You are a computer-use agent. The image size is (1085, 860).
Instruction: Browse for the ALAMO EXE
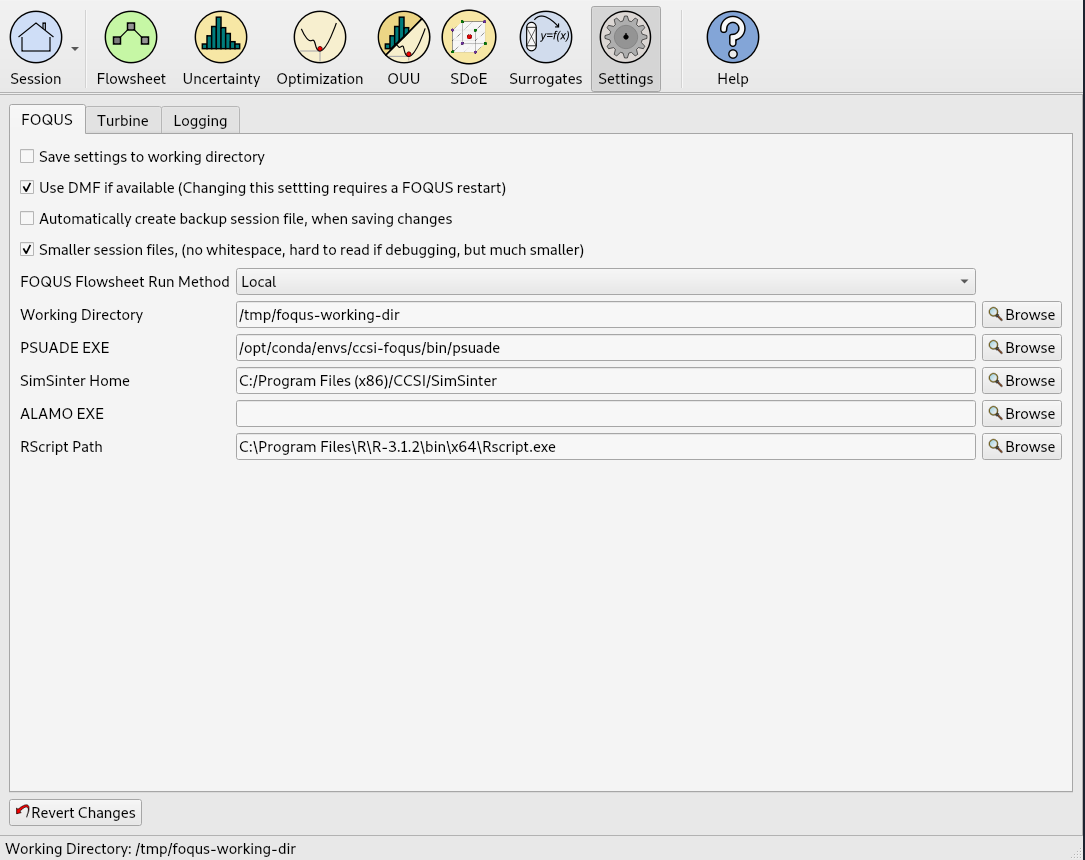coord(1021,414)
